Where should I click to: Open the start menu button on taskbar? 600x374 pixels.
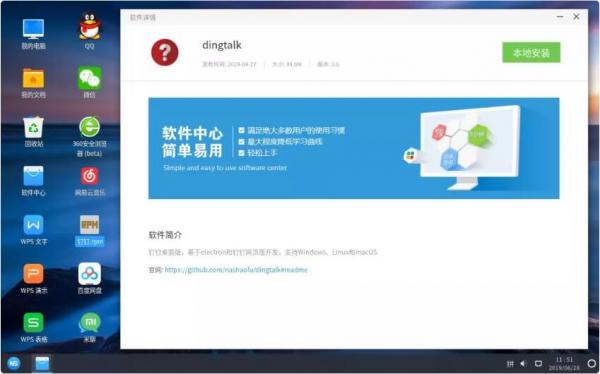tap(14, 363)
